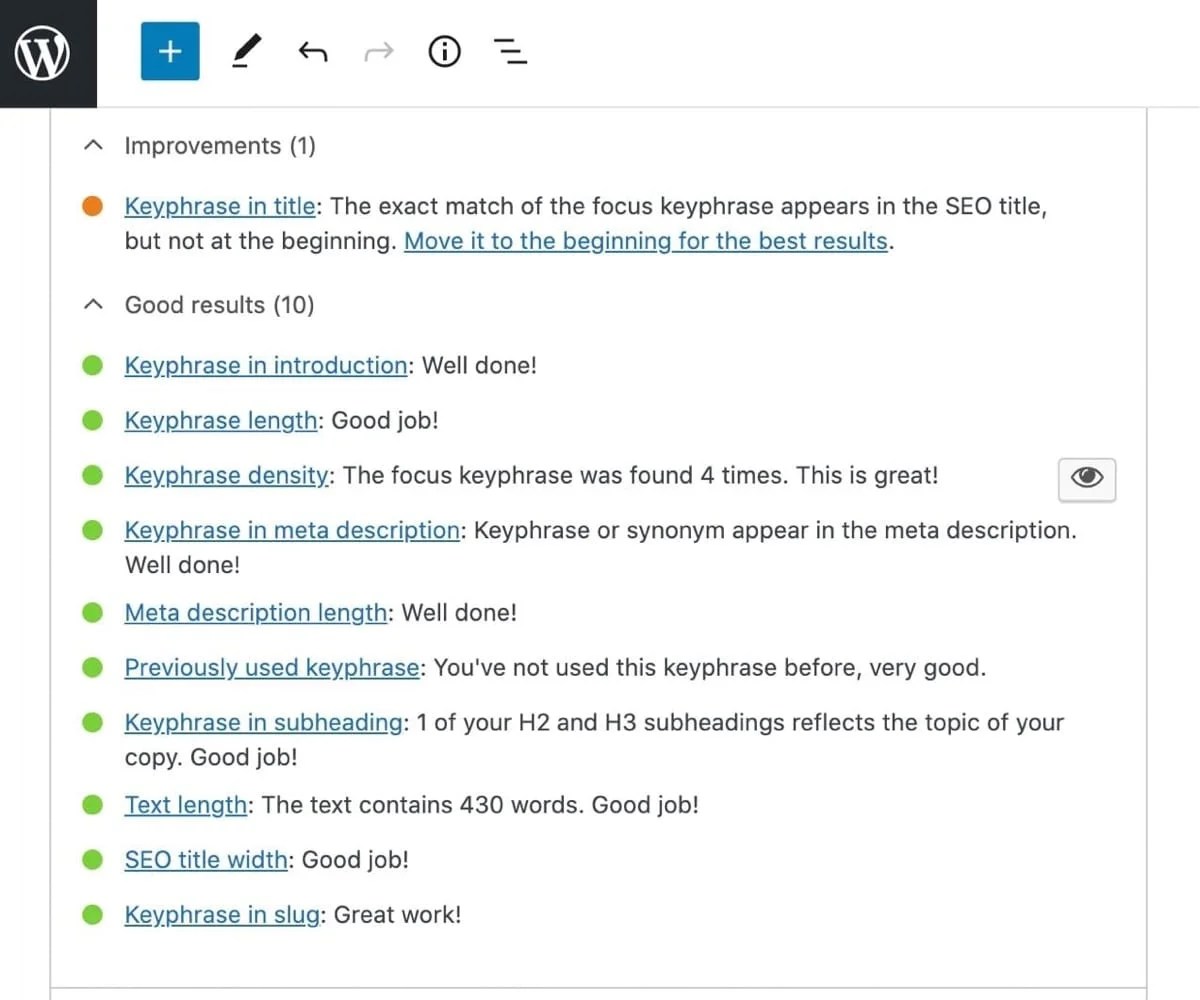This screenshot has height=1000, width=1200.
Task: Open the Keyphrase density details
Action: (x=226, y=475)
